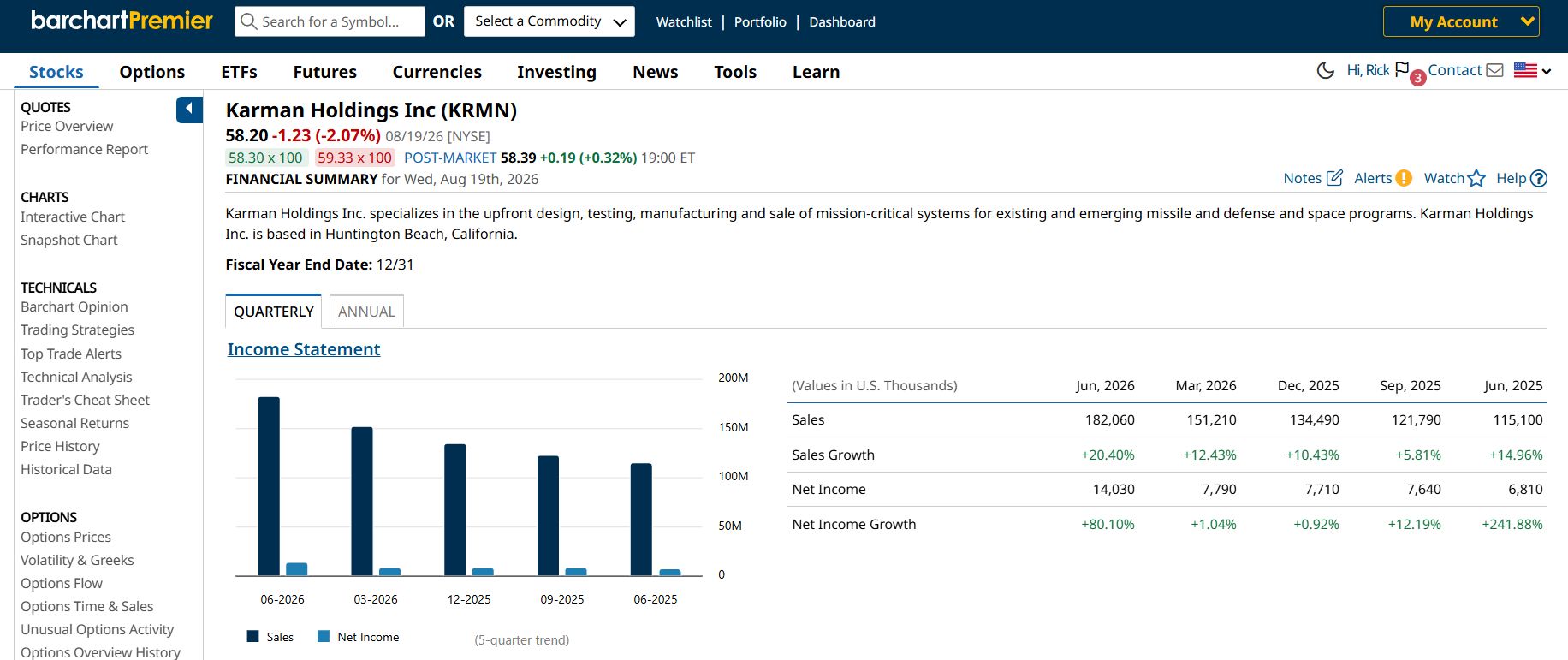
Task: Open the Notes edit icon
Action: [1334, 178]
